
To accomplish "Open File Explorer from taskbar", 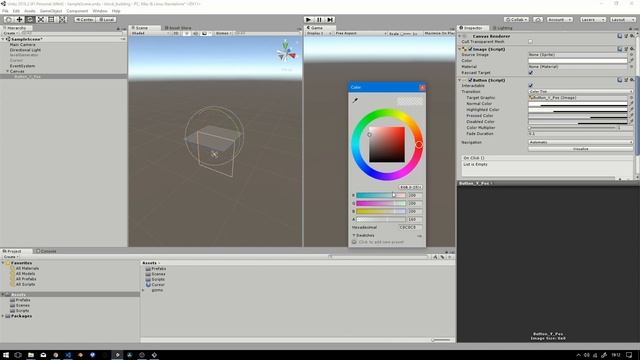I will (31, 355).
